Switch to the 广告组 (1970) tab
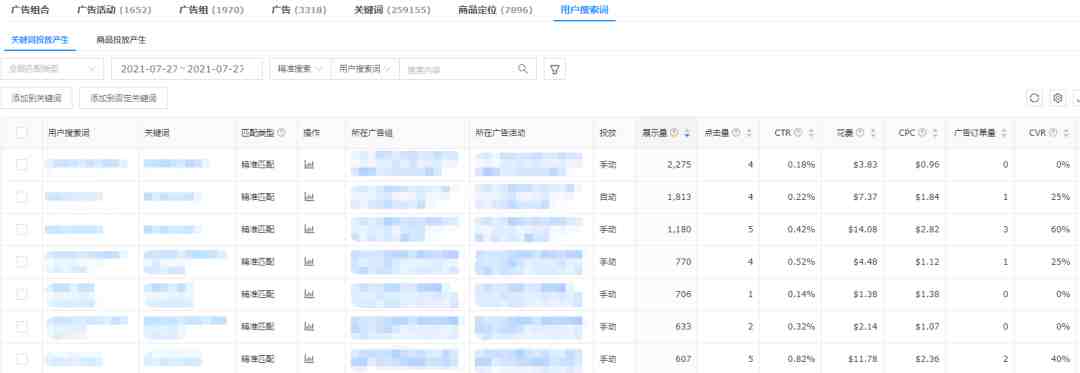The height and width of the screenshot is (373, 1080). coord(211,10)
